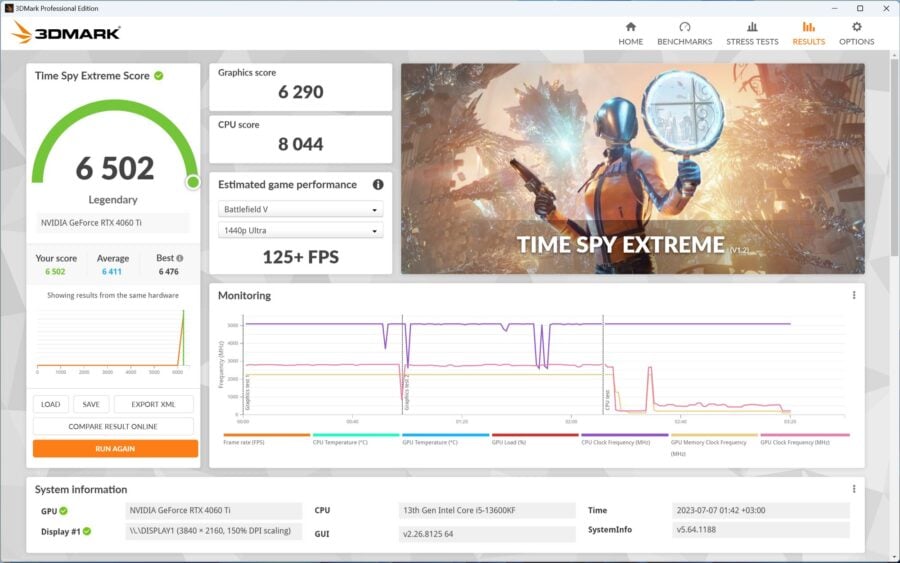Click the STRESS TESTS menu label
Screen dimensions: 900x563
(752, 42)
